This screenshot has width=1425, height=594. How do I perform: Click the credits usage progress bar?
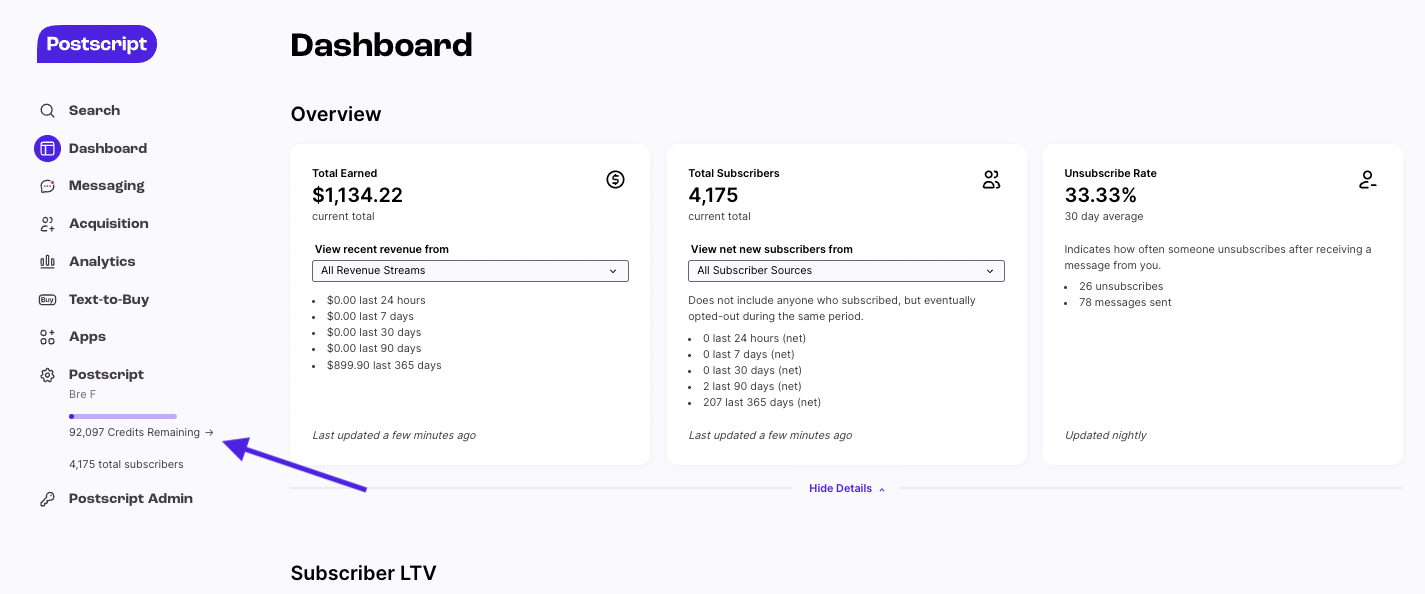[x=123, y=416]
